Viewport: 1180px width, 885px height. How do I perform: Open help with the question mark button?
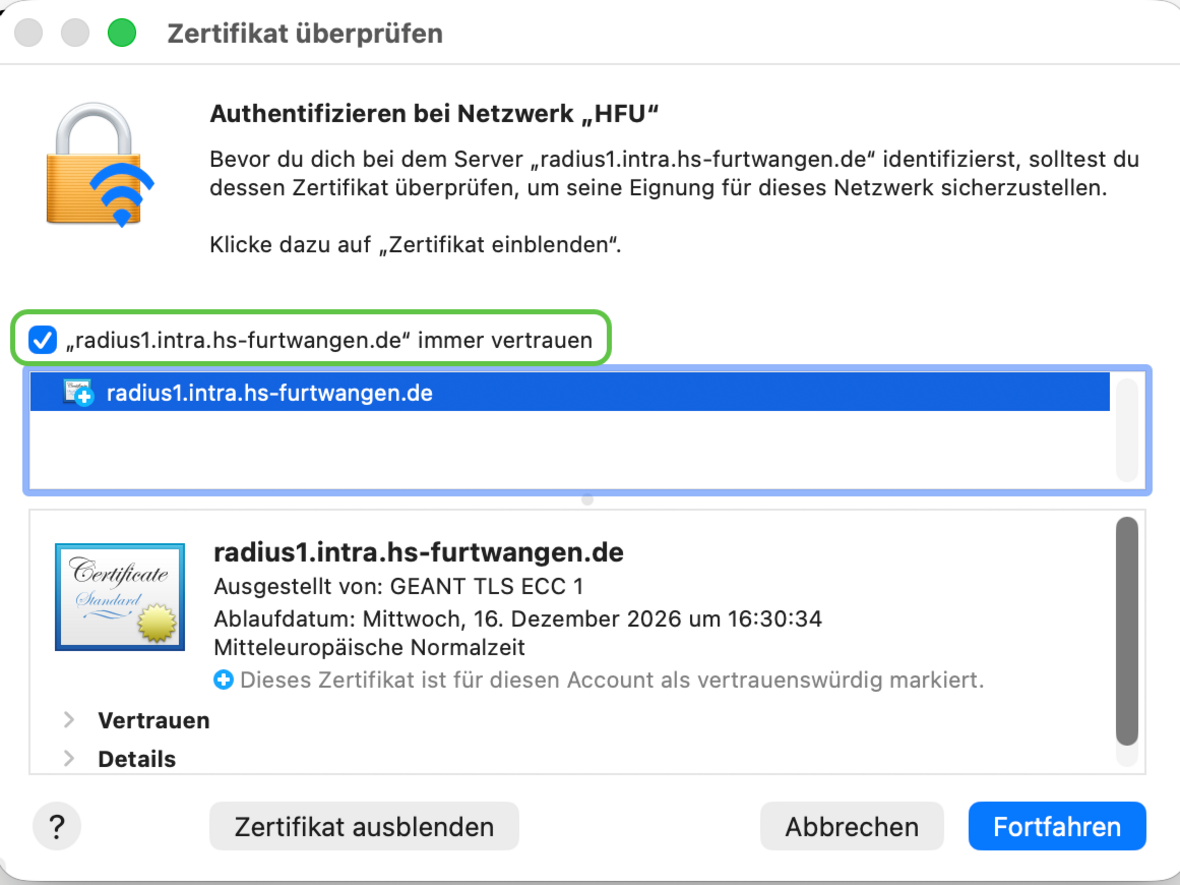coord(57,827)
